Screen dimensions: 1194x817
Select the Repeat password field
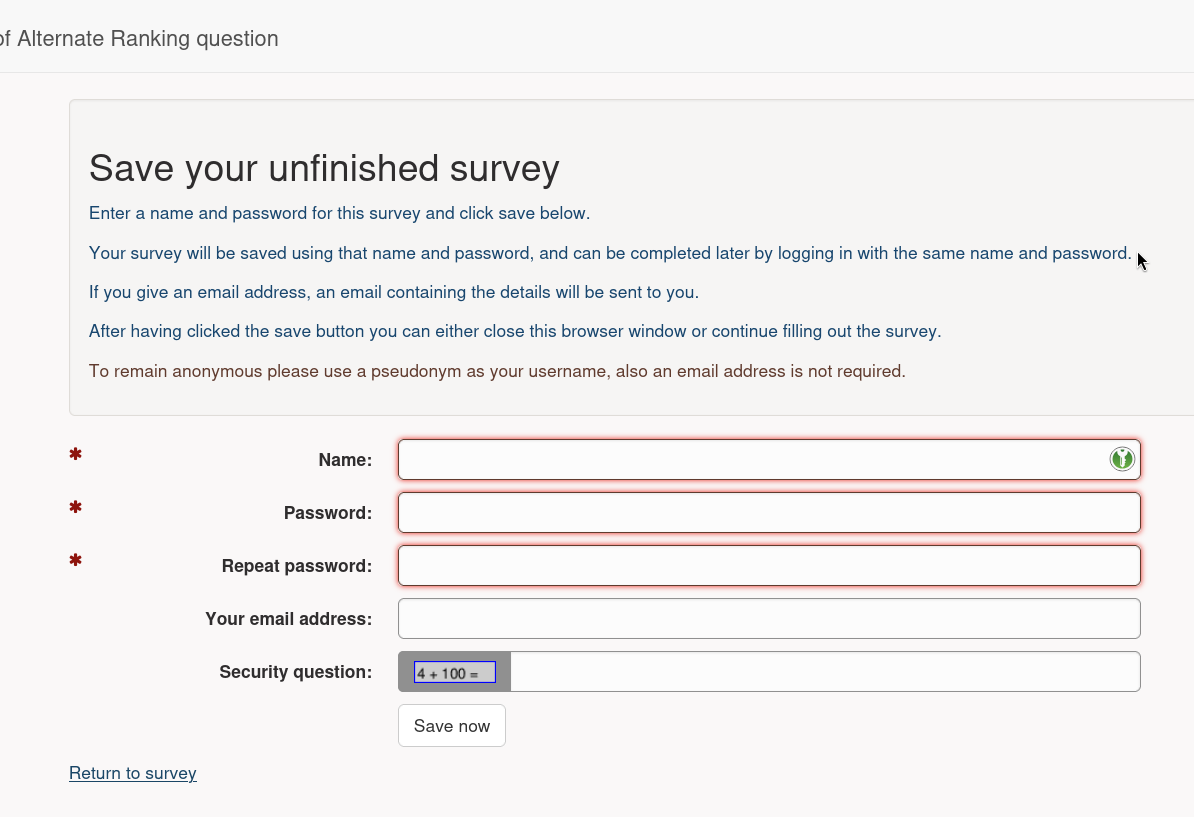click(x=768, y=566)
